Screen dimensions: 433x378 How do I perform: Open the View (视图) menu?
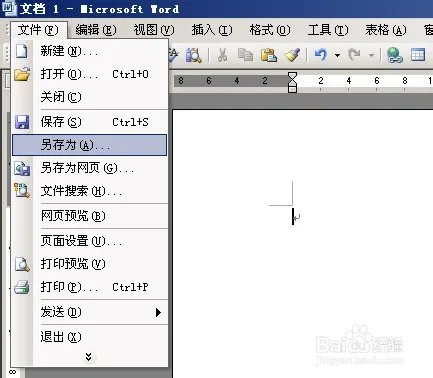point(154,30)
